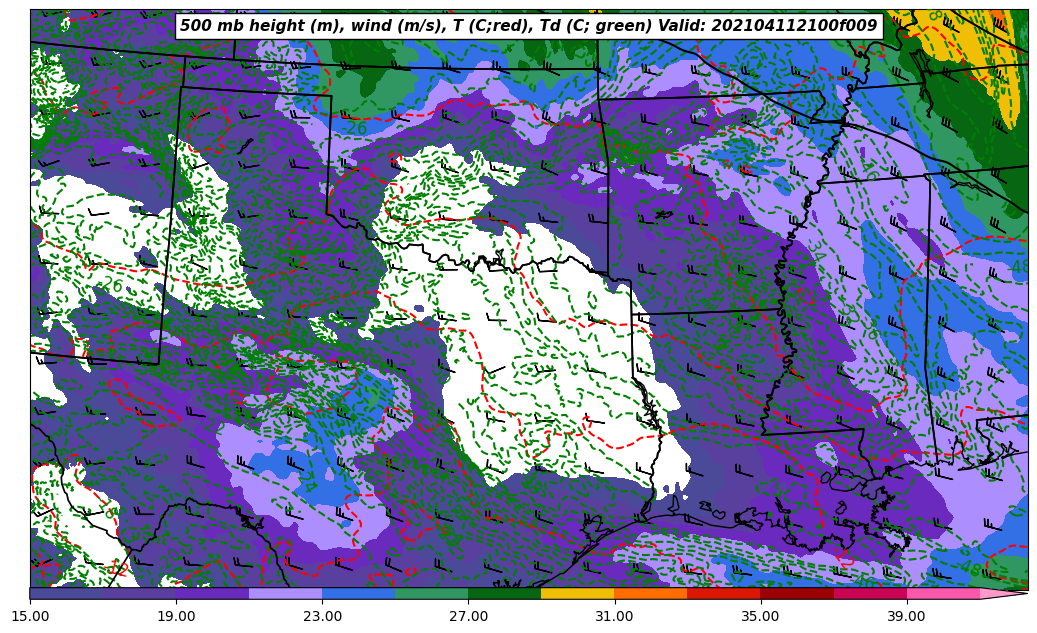Click the 35.00 colorbar tick label
Image resolution: width=1037 pixels, height=633 pixels.
coord(760,616)
